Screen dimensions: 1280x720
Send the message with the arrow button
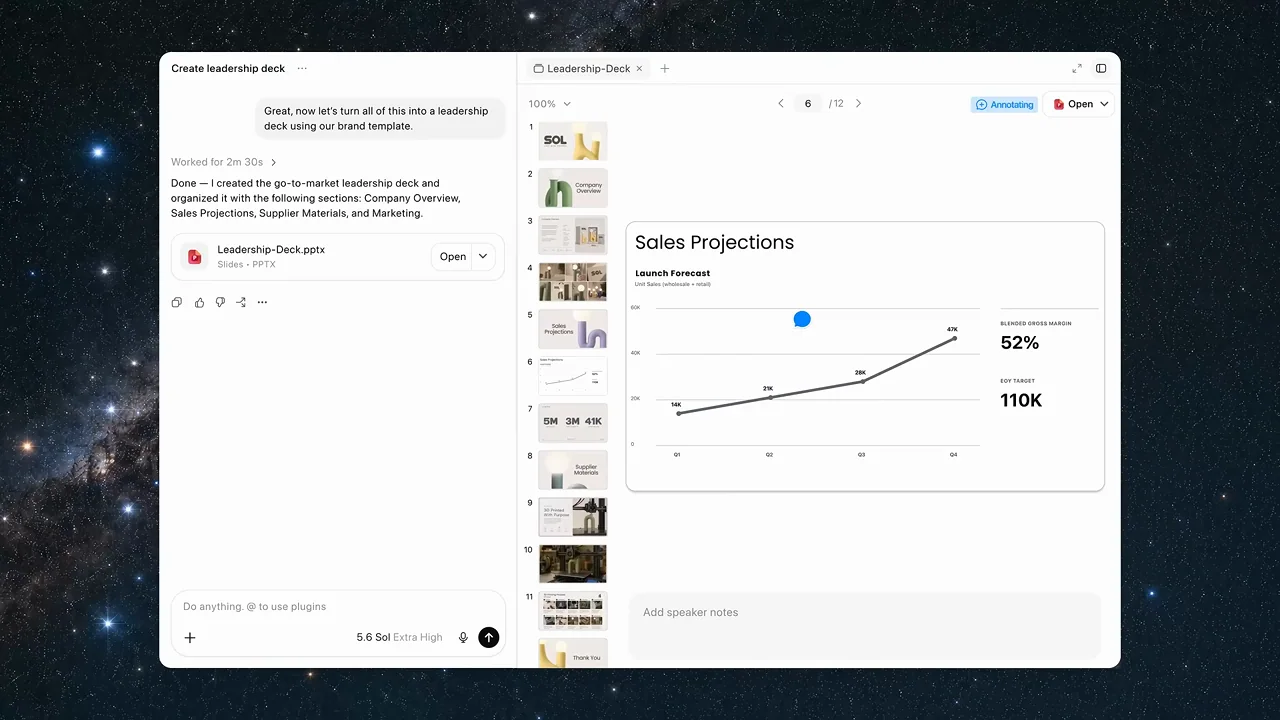point(488,637)
